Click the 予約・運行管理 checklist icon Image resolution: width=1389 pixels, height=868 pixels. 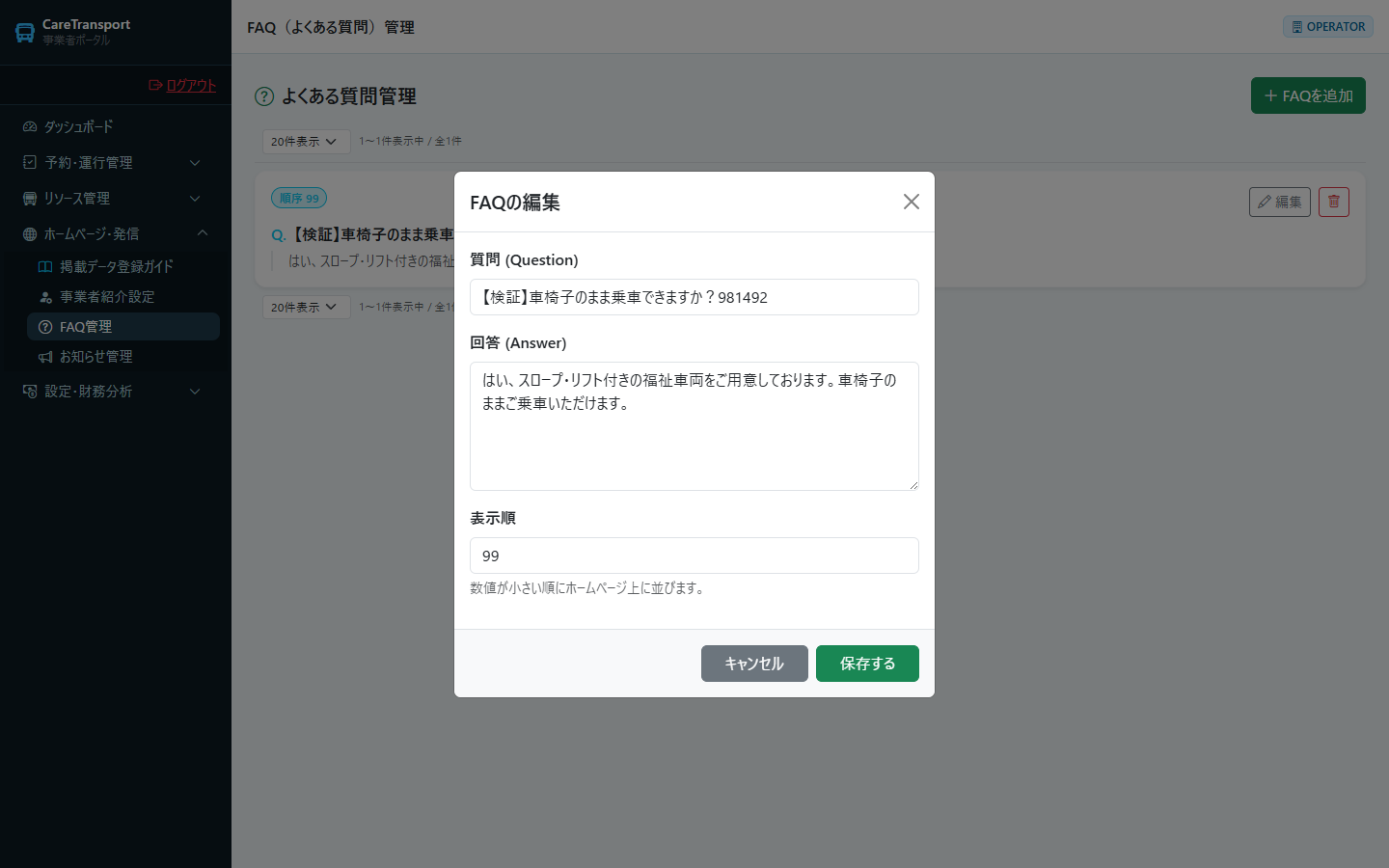tap(30, 162)
